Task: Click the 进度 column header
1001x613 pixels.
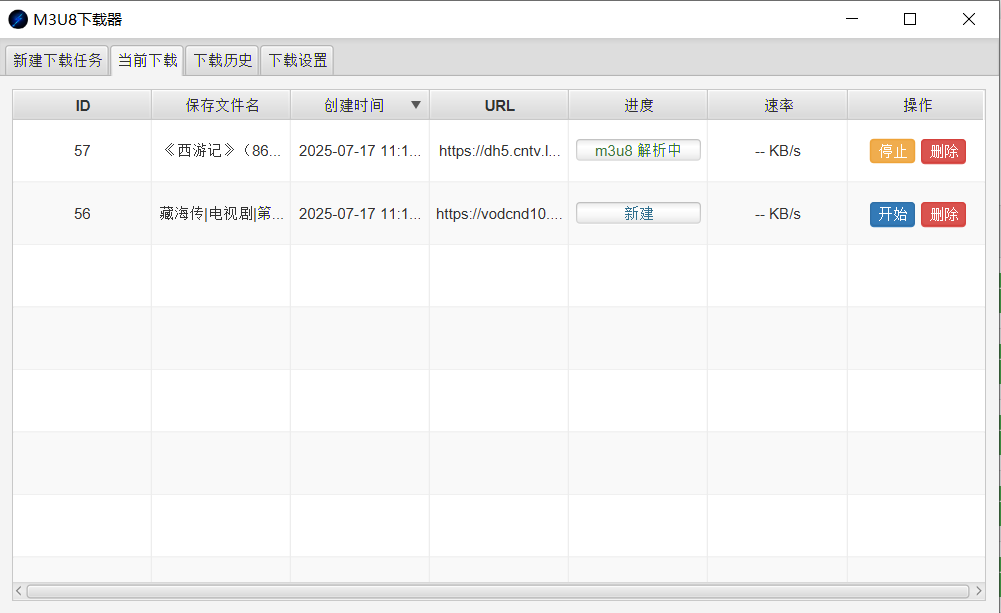Action: click(x=638, y=105)
